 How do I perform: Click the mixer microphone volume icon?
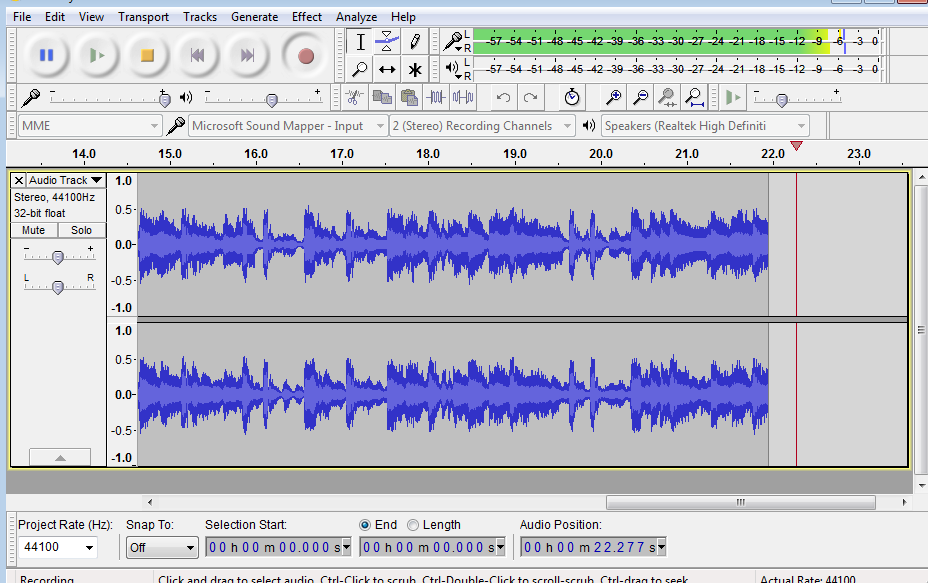pyautogui.click(x=31, y=97)
